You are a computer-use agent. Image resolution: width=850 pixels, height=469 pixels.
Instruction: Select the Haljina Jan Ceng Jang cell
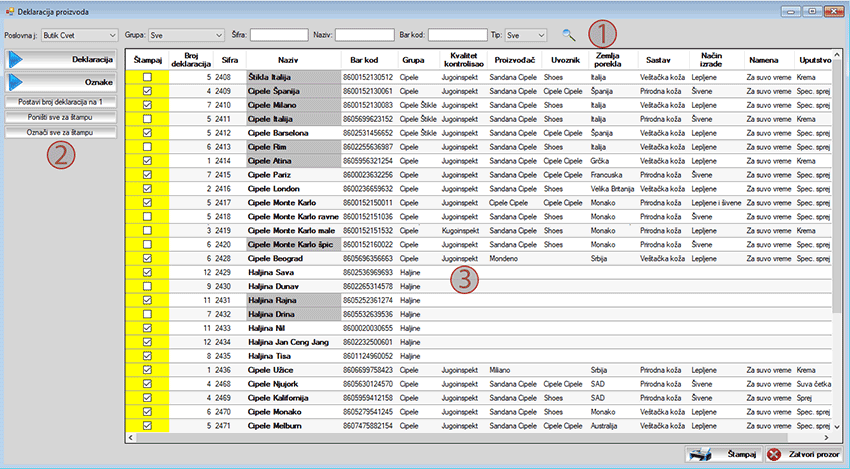tap(293, 342)
